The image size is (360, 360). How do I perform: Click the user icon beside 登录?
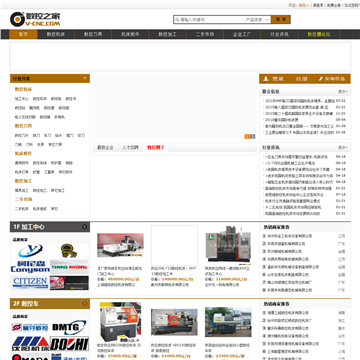click(x=266, y=79)
